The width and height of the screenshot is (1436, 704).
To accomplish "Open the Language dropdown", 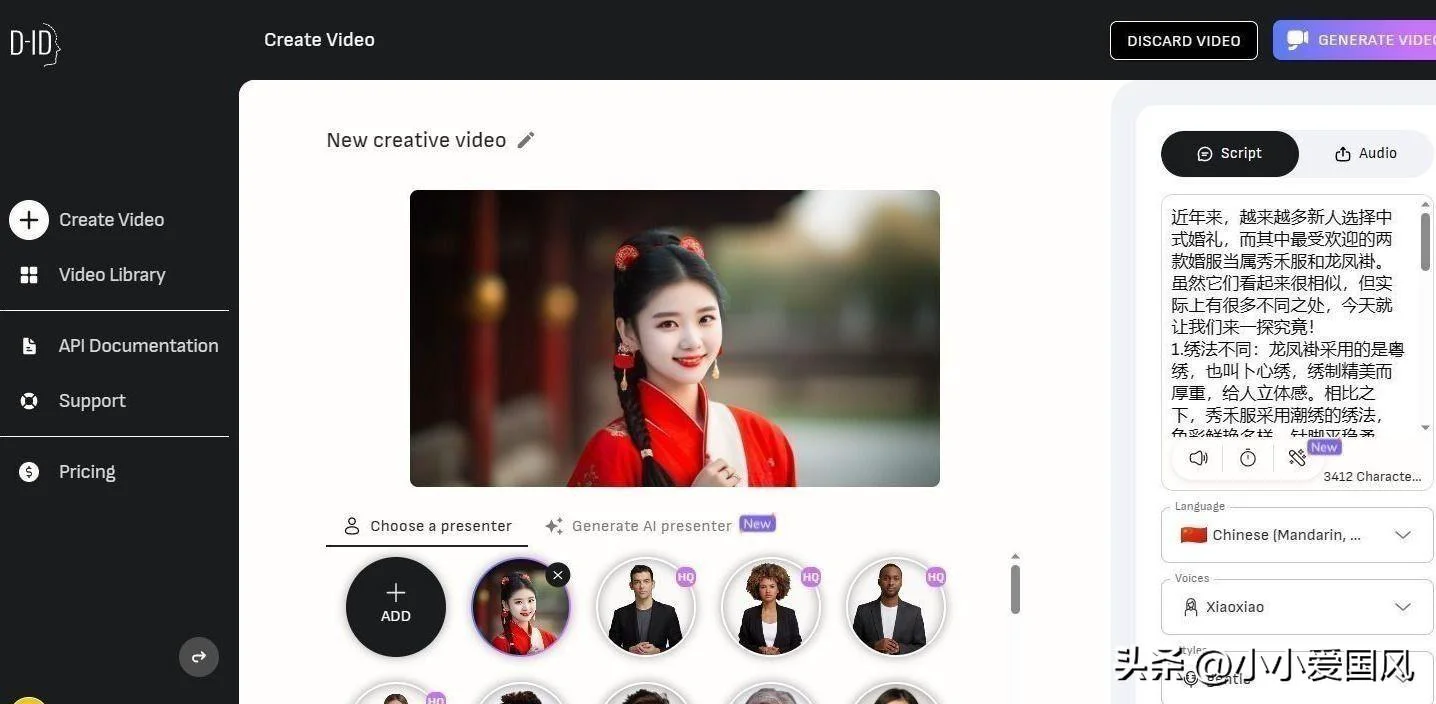I will (1297, 535).
